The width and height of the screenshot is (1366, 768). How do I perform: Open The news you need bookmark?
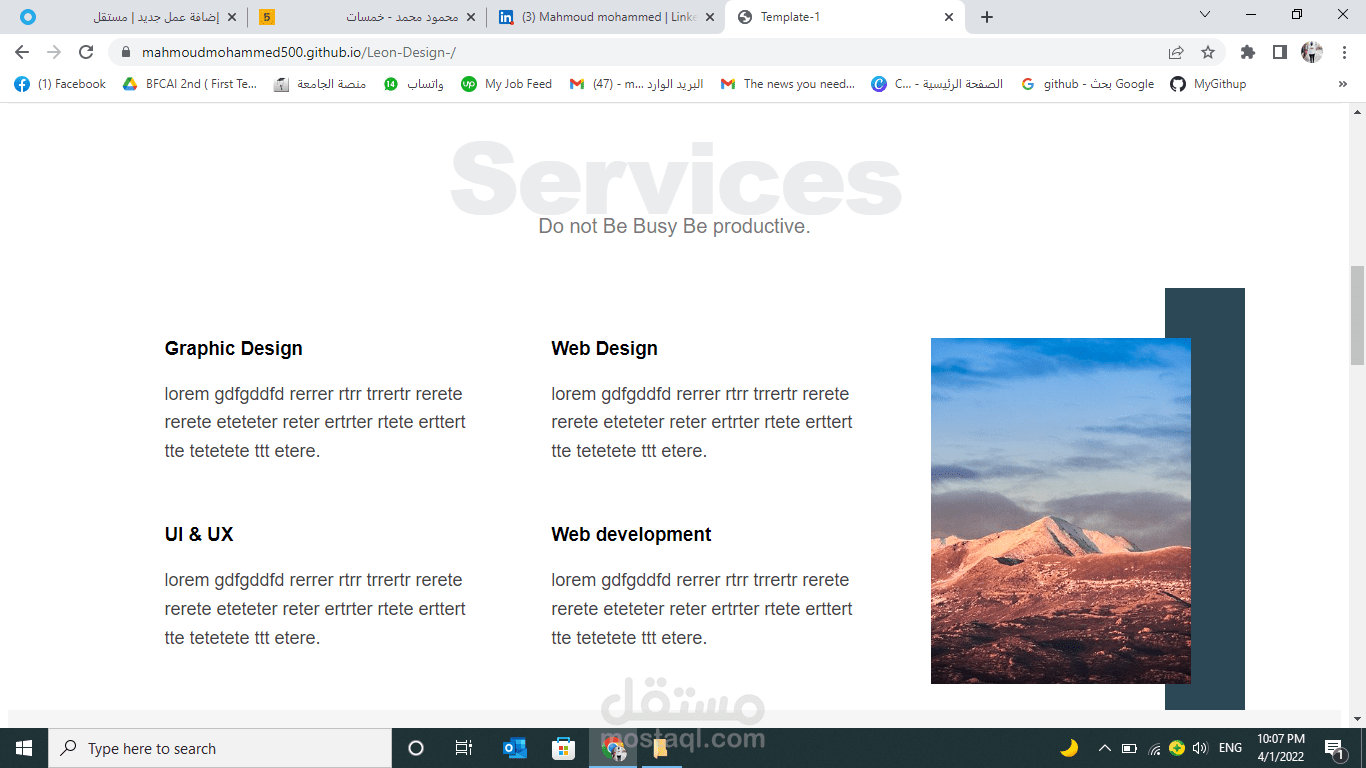coord(788,84)
